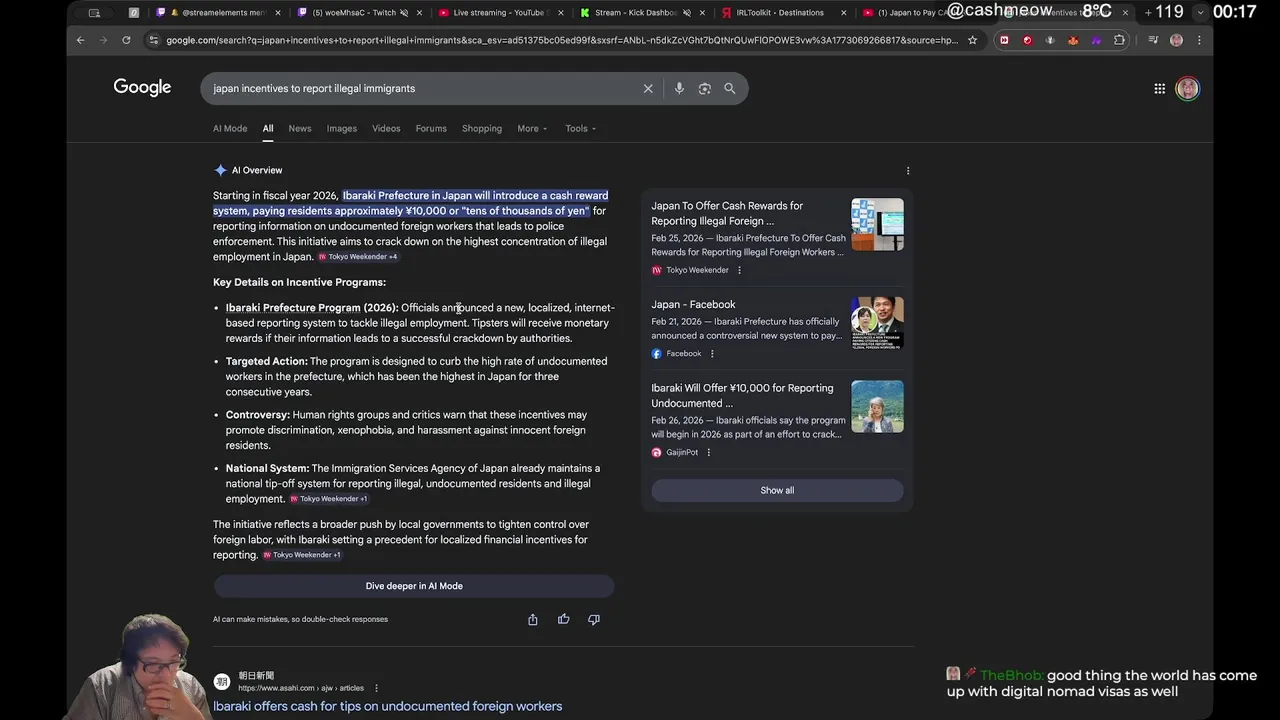1280x720 pixels.
Task: Reload the page
Action: (126, 40)
